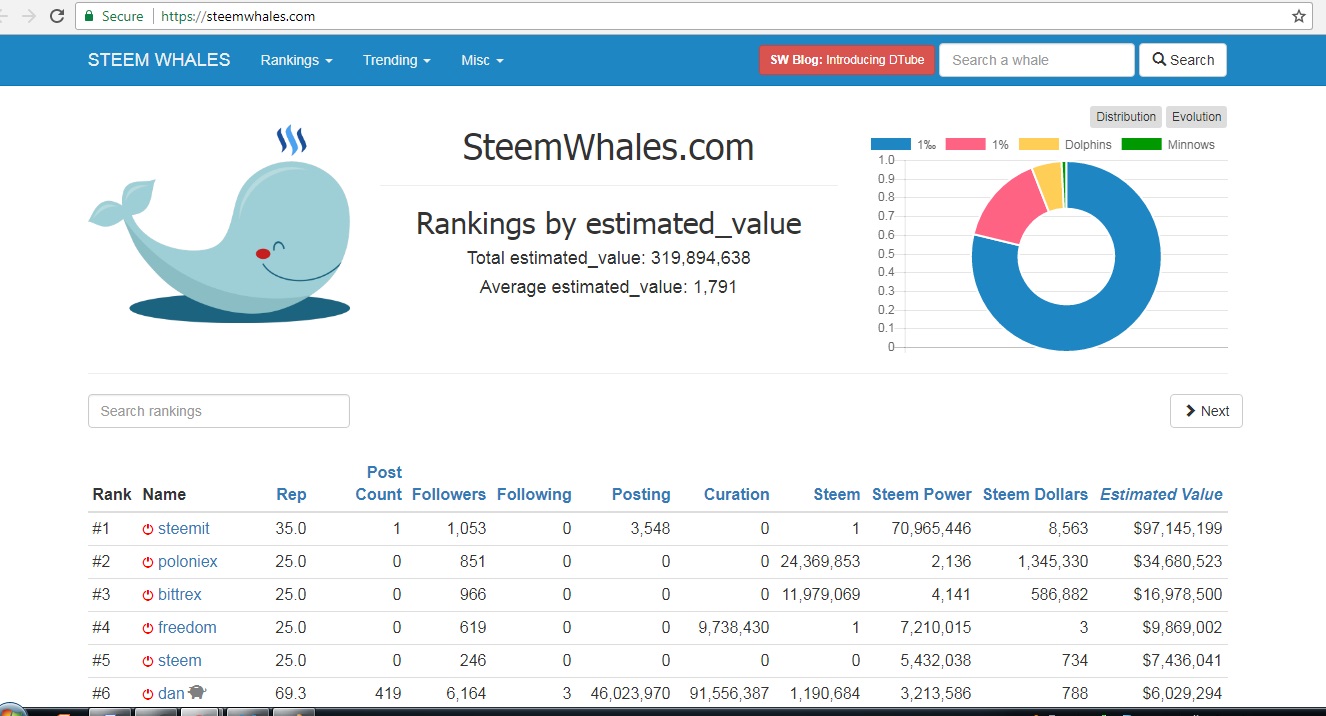Focus the Search rankings input field
1326x716 pixels.
tap(219, 411)
